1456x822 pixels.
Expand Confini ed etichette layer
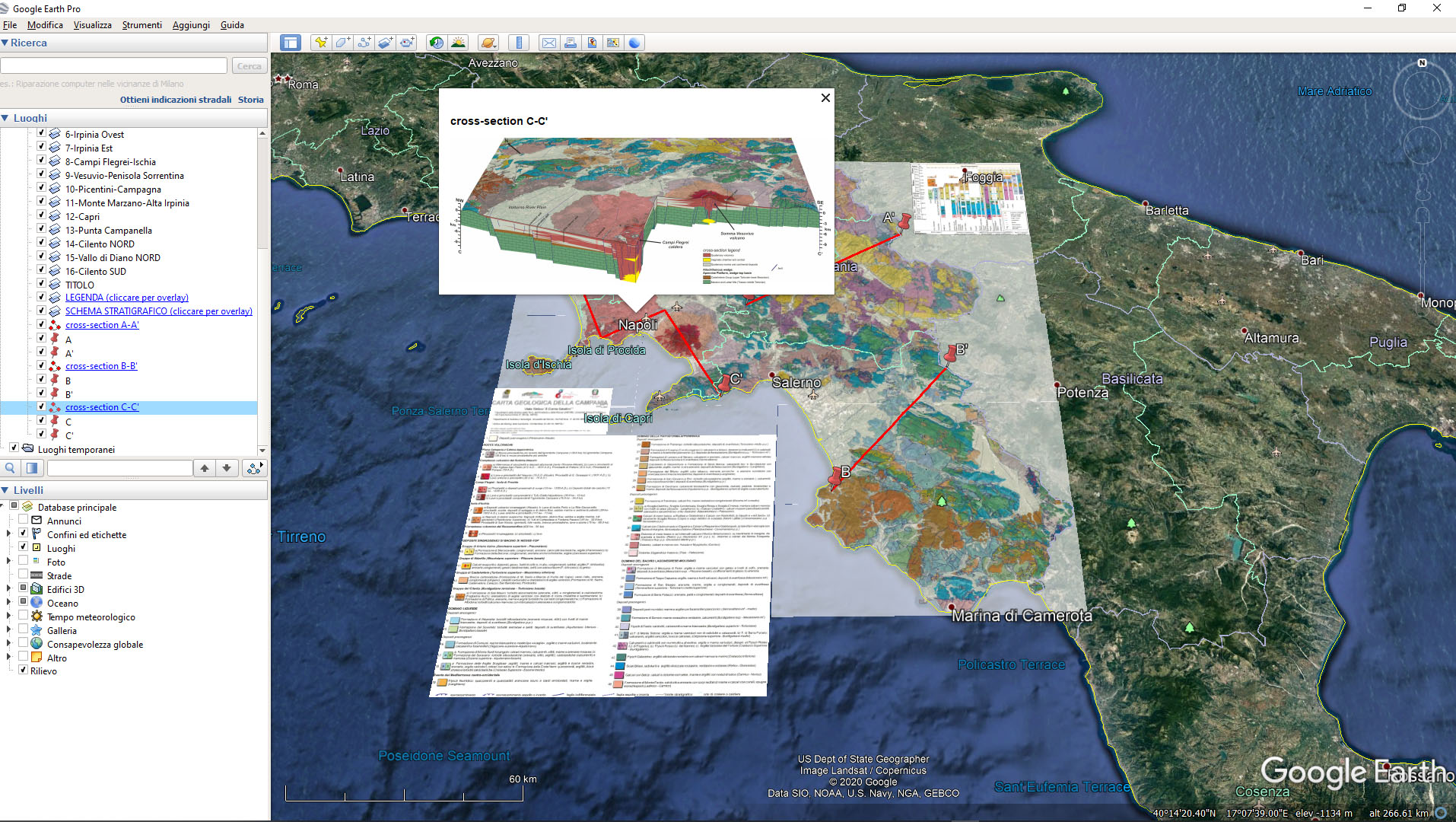coord(9,534)
